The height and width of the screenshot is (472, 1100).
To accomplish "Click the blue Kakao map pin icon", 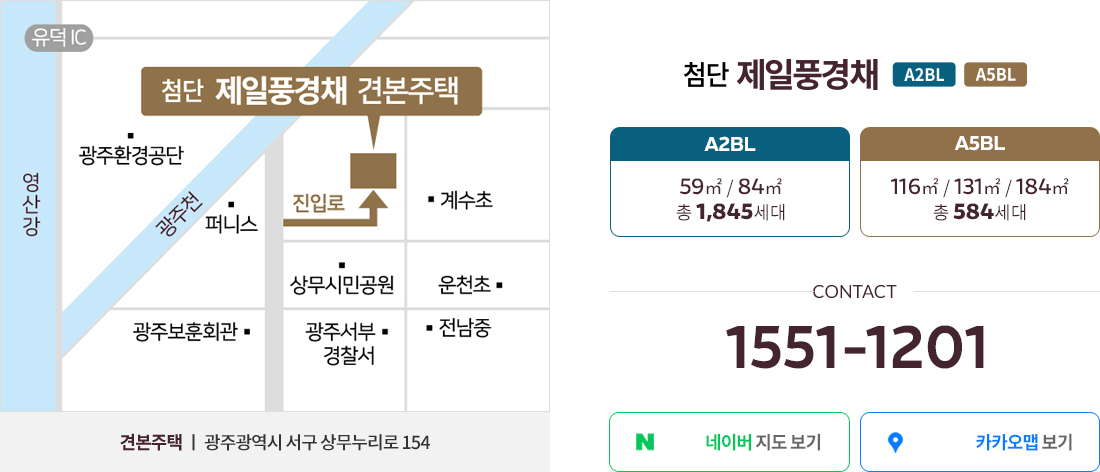I will click(x=894, y=443).
